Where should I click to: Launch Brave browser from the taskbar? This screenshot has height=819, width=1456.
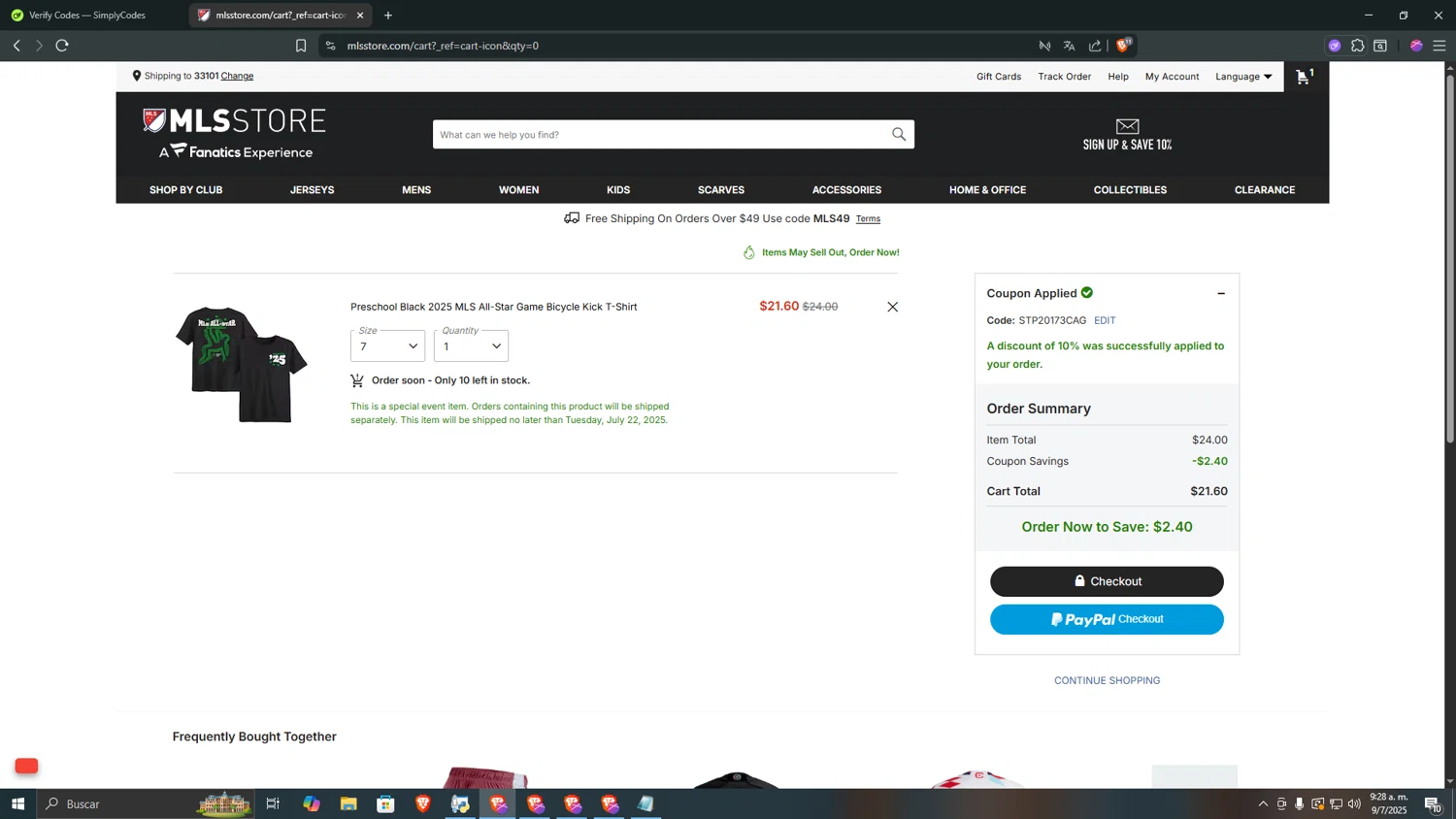coord(423,803)
